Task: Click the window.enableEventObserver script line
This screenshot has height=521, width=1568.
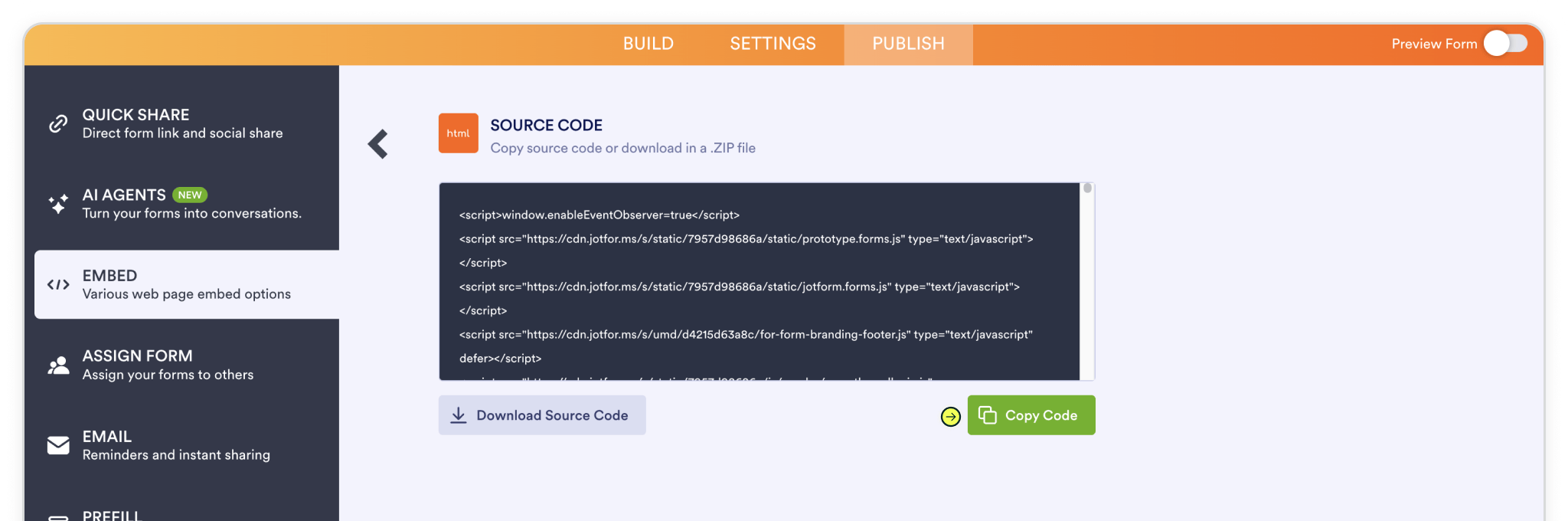Action: click(x=599, y=215)
